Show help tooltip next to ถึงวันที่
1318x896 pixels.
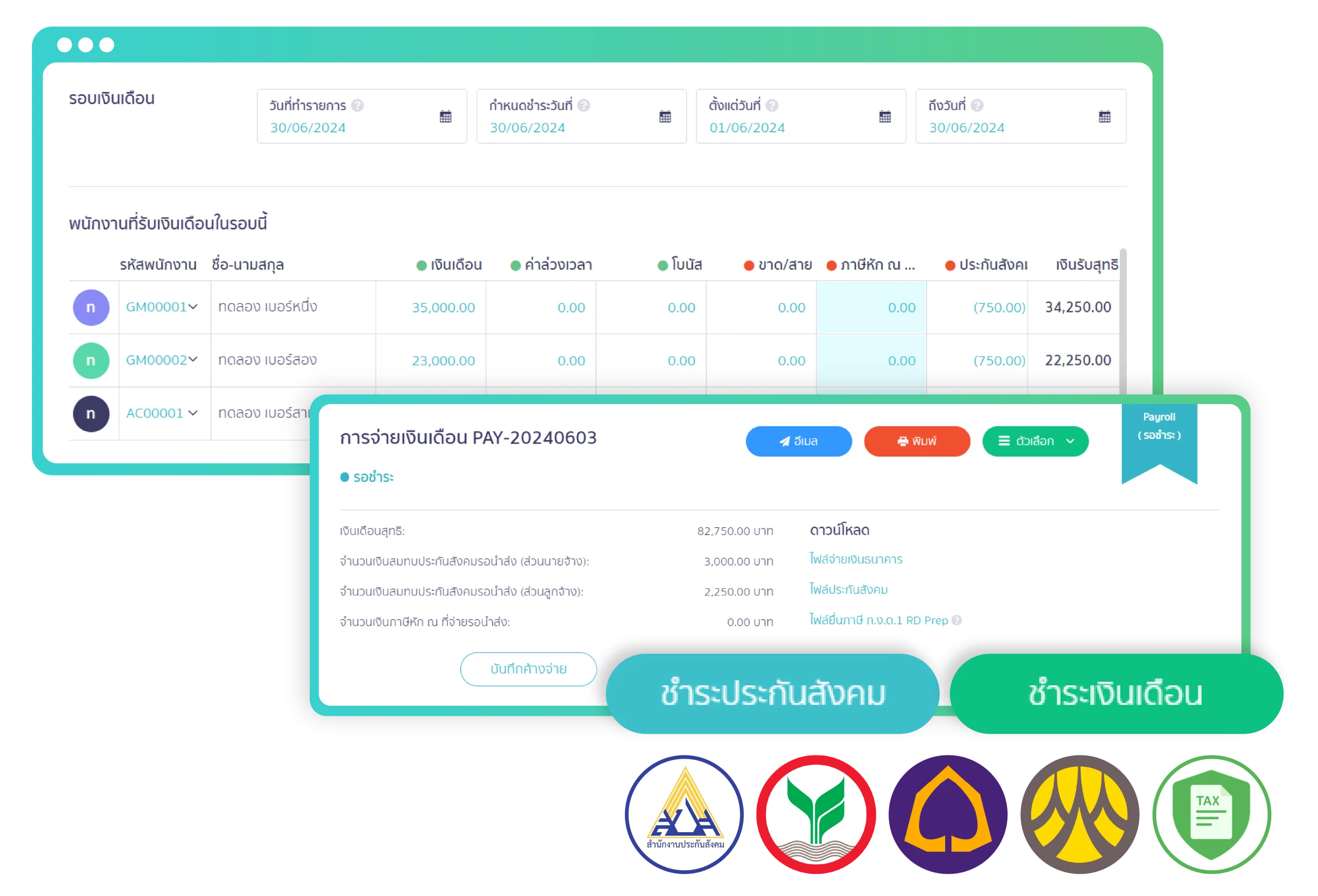pyautogui.click(x=977, y=106)
